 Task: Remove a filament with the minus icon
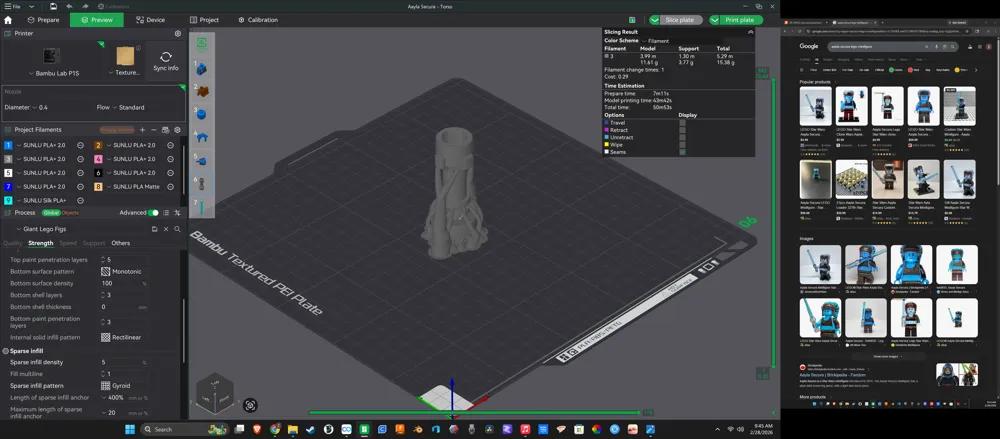point(154,130)
